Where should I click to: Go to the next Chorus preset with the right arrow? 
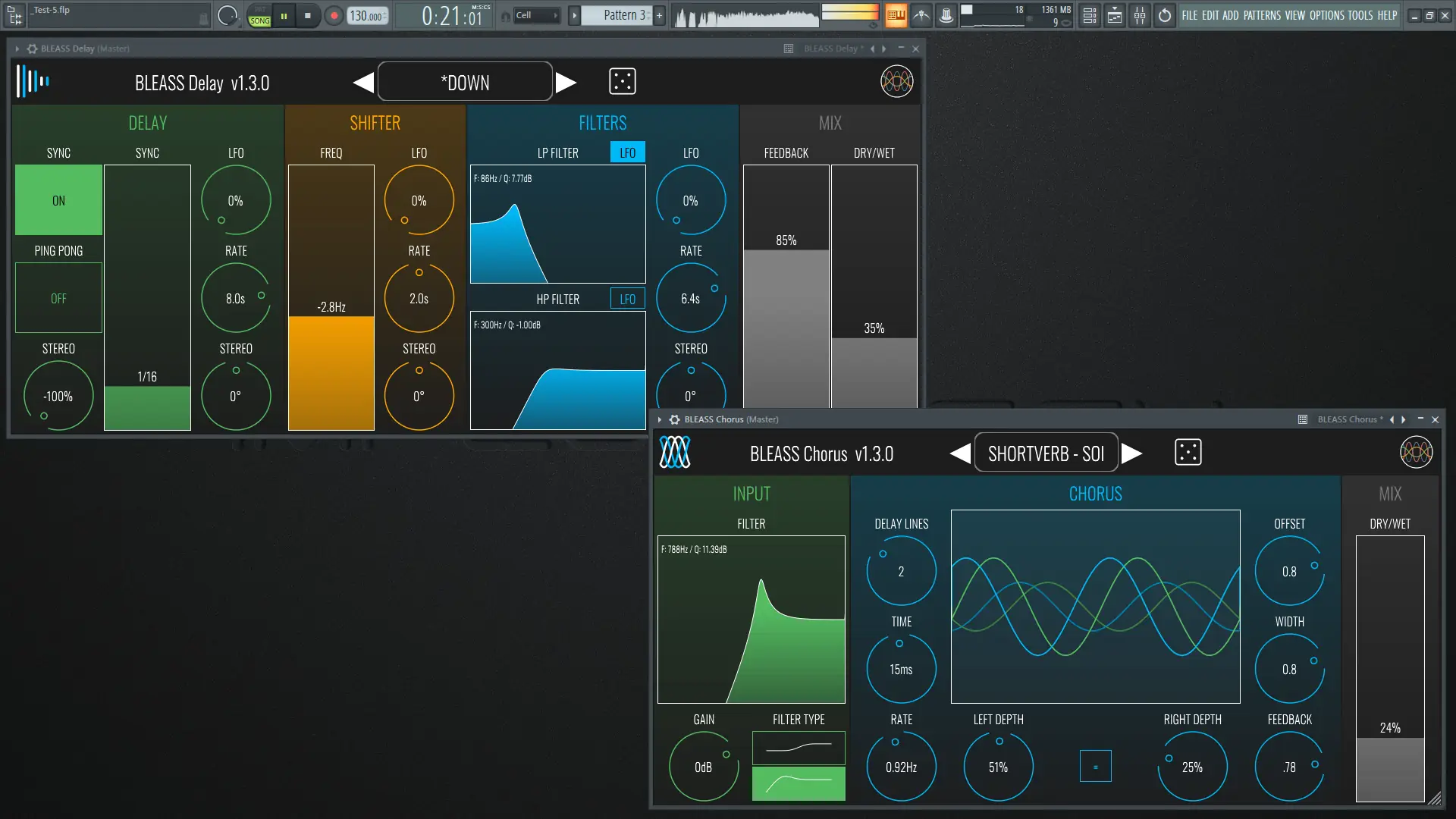pos(1131,453)
